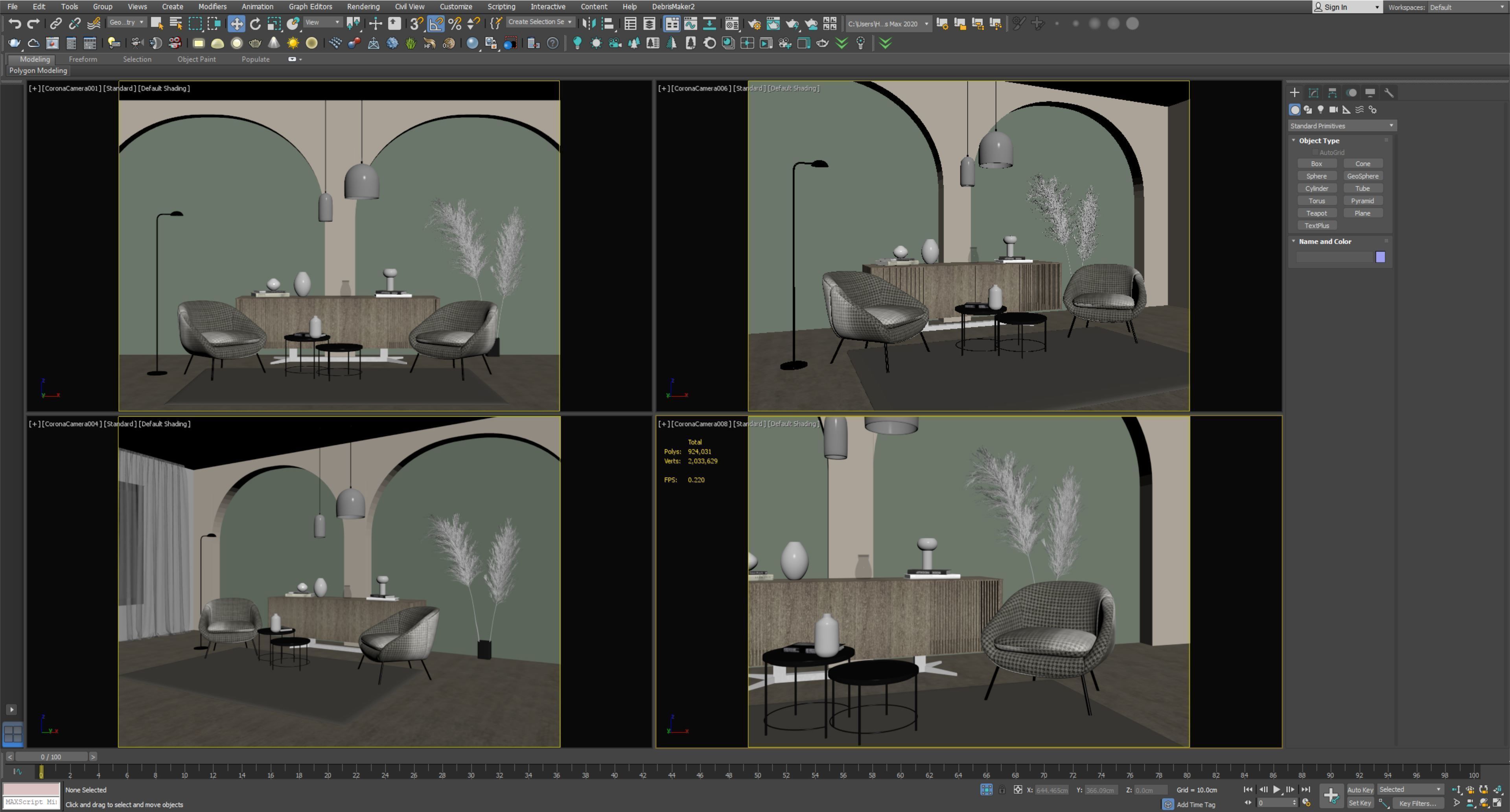Click the Sign In button
The height and width of the screenshot is (812, 1510).
1346,7
